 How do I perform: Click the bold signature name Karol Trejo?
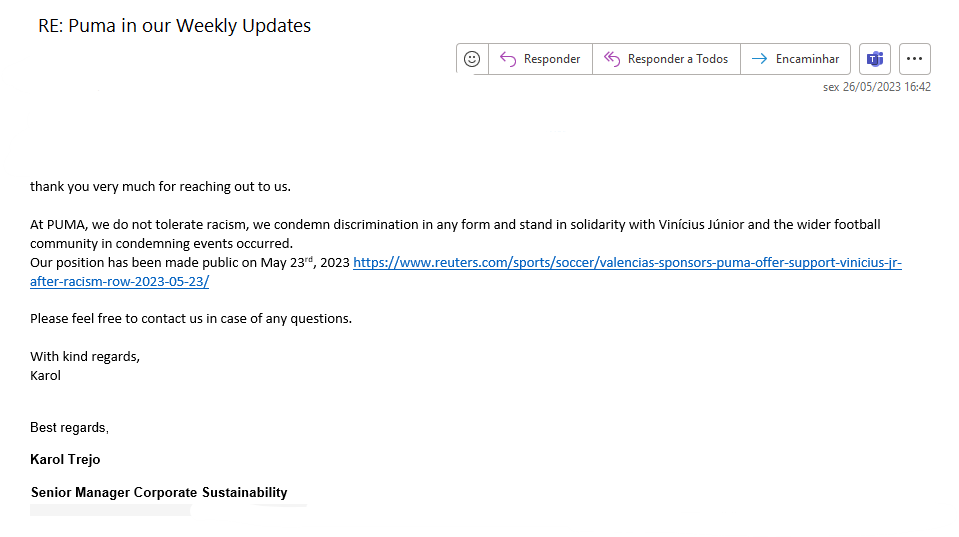(65, 459)
